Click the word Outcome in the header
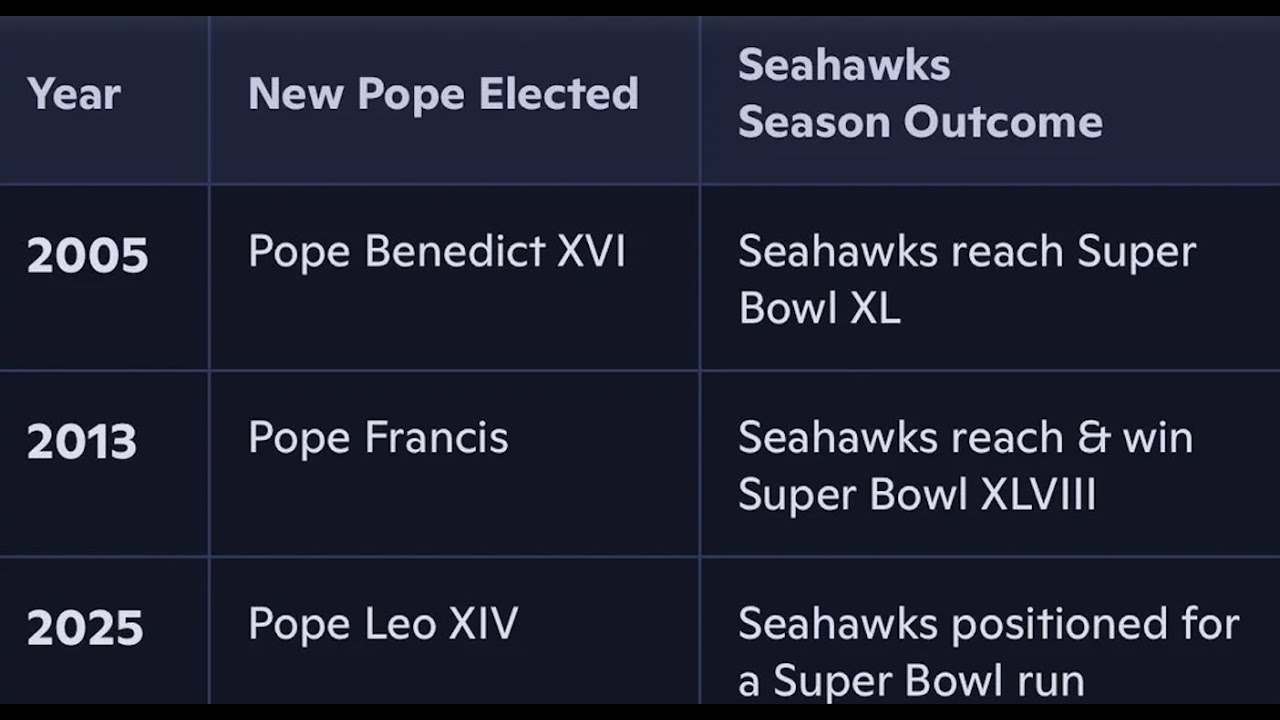The image size is (1280, 720). coord(1003,123)
